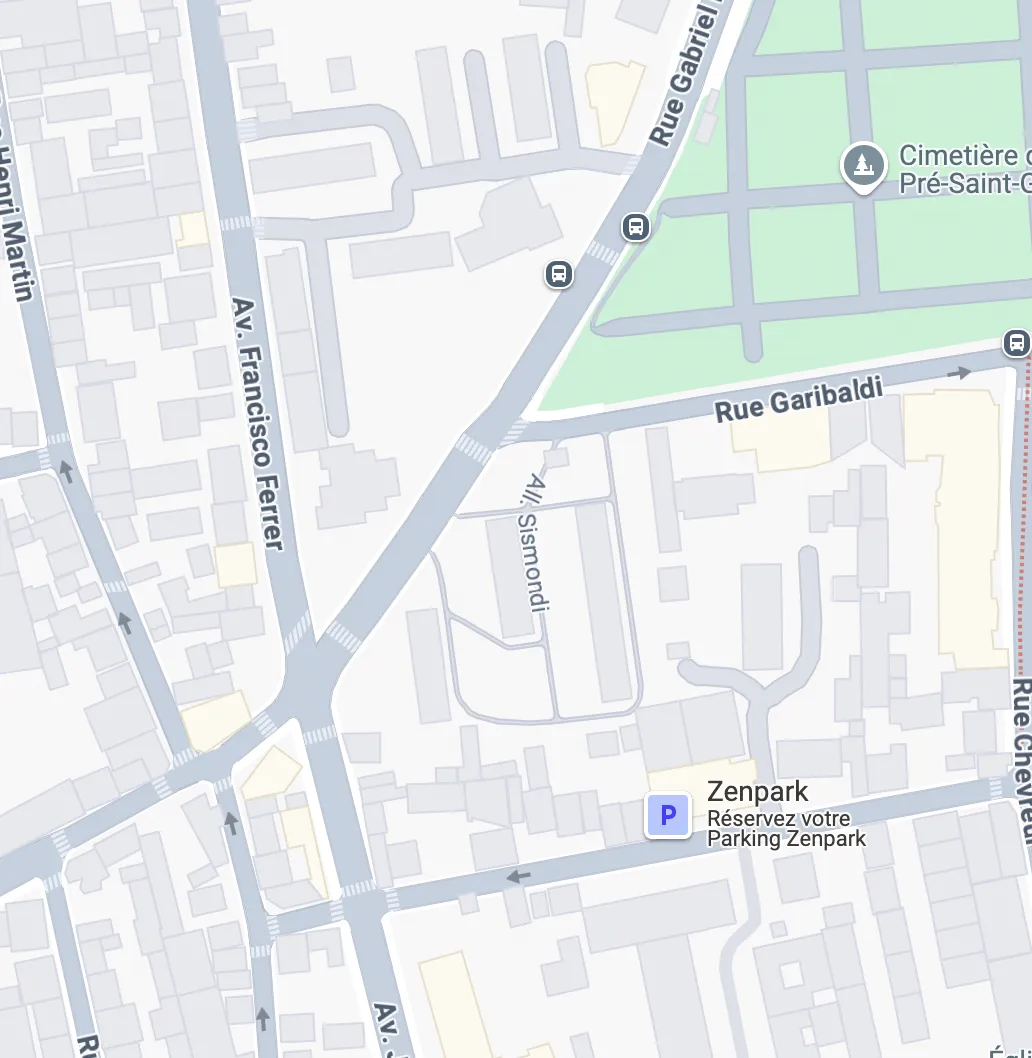Screen dimensions: 1032x1058
Task: Open bus stop at east end of Rue Garibaldi
Action: pos(1016,343)
